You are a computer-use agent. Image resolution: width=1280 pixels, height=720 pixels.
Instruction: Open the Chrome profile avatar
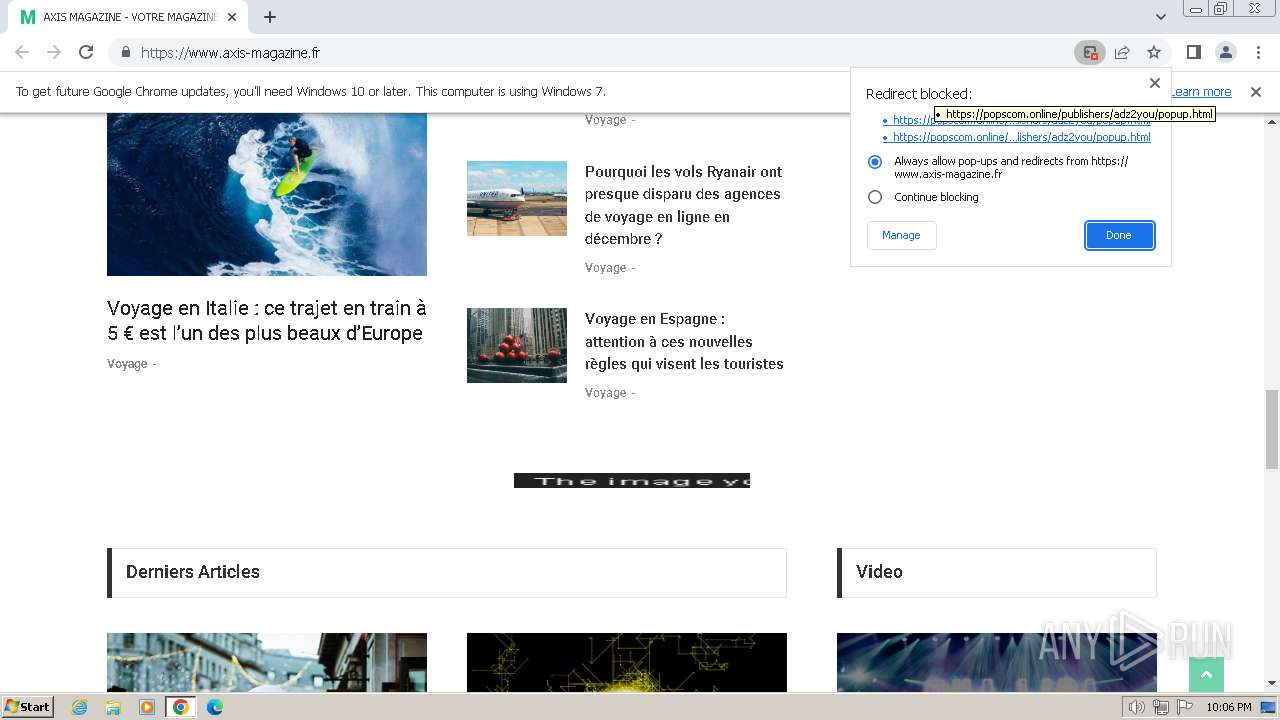1225,52
